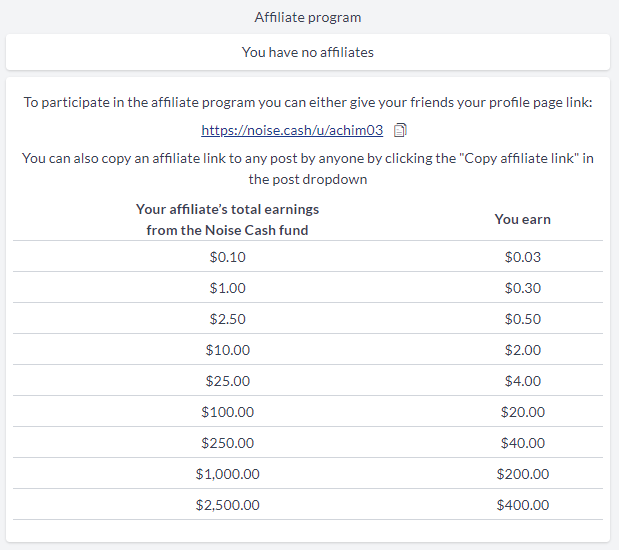The width and height of the screenshot is (619, 550).
Task: Select the $1.00 earnings tier cell
Action: (228, 288)
